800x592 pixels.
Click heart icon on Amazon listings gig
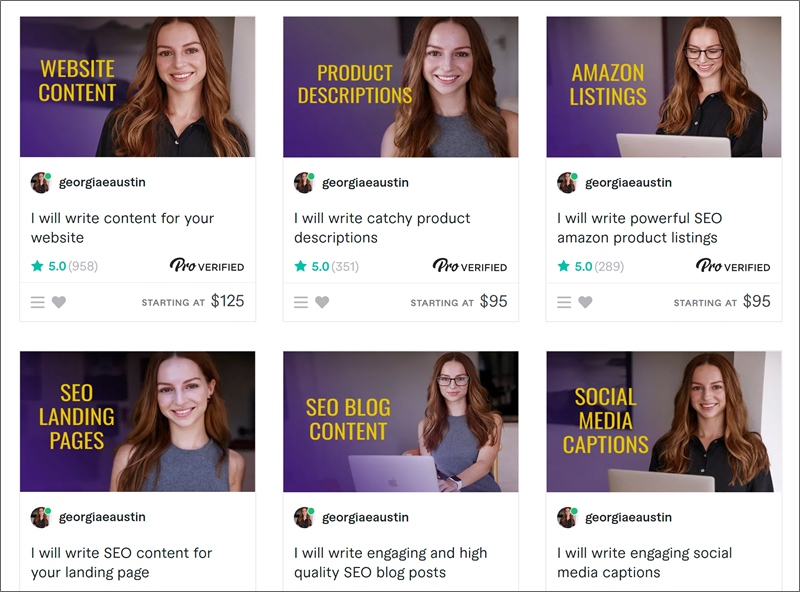(585, 302)
